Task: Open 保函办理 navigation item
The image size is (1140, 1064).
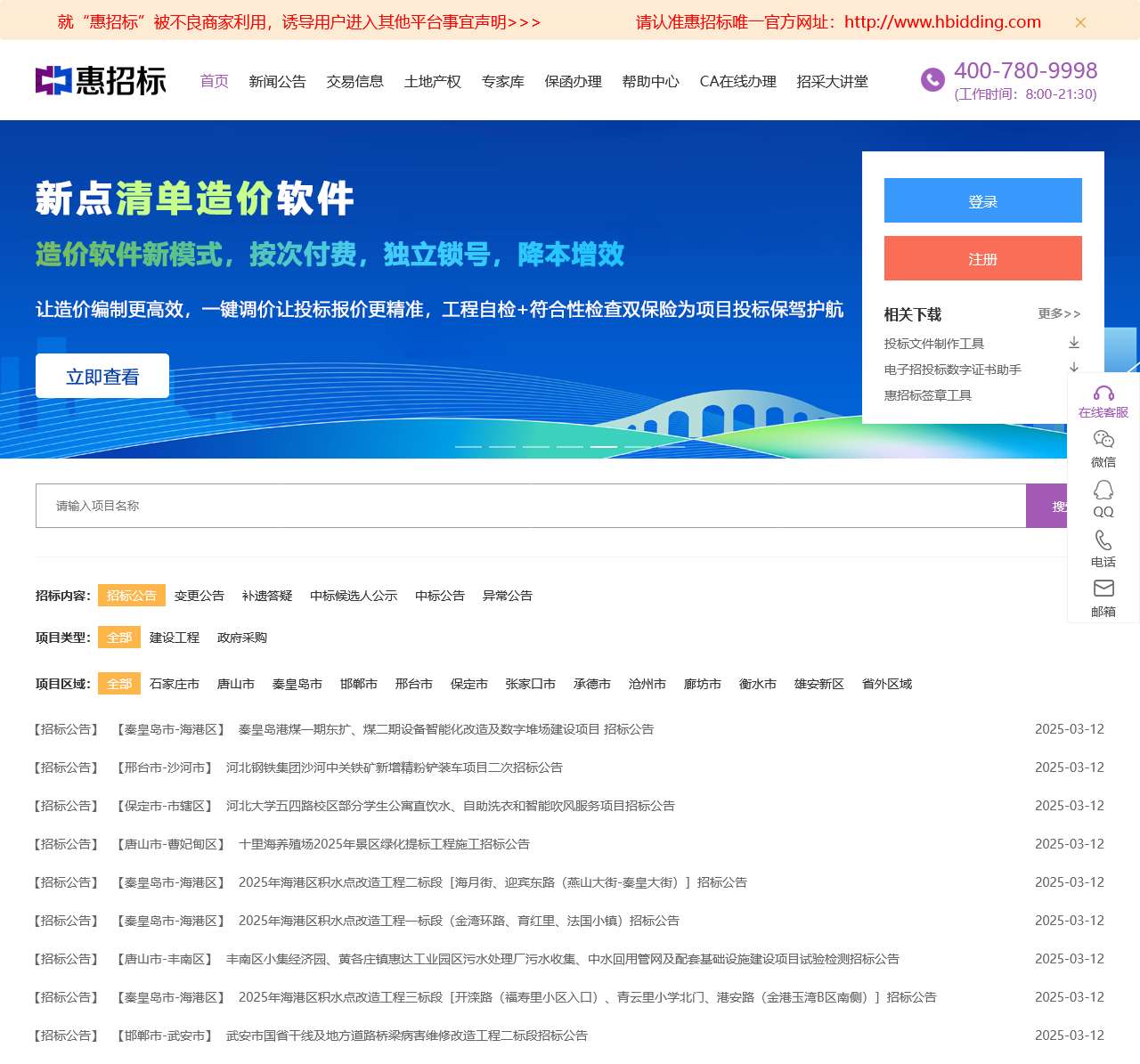Action: pyautogui.click(x=574, y=81)
